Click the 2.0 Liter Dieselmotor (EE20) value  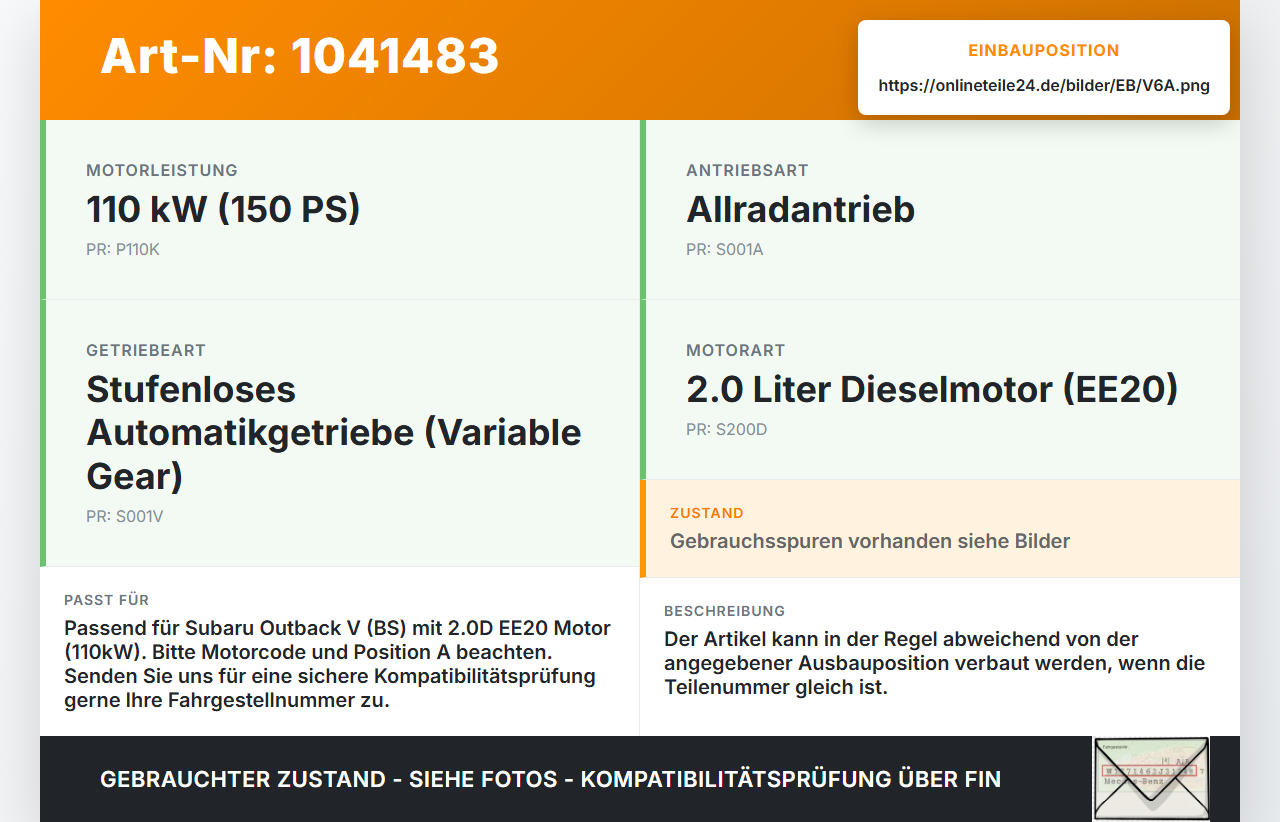[932, 389]
